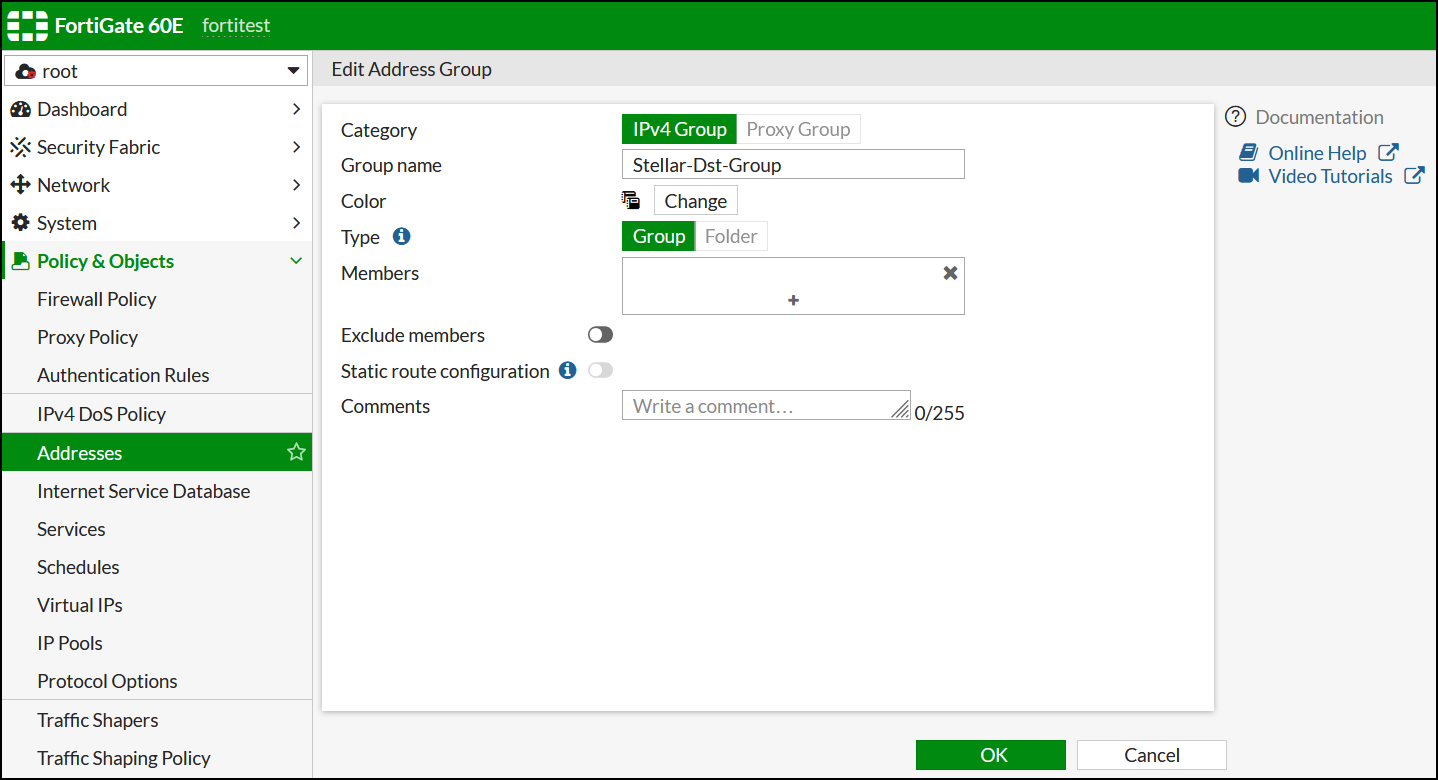
Task: Click the FortiGate logo icon
Action: pos(28,26)
